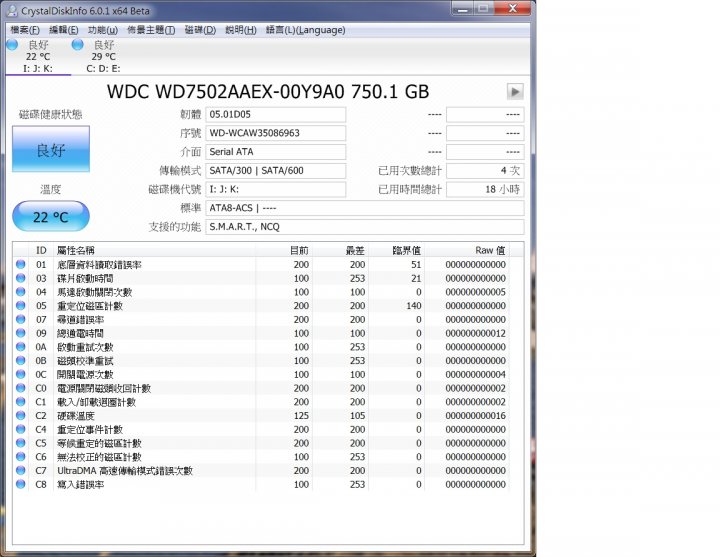Click the power on count field 4 次

click(485, 171)
